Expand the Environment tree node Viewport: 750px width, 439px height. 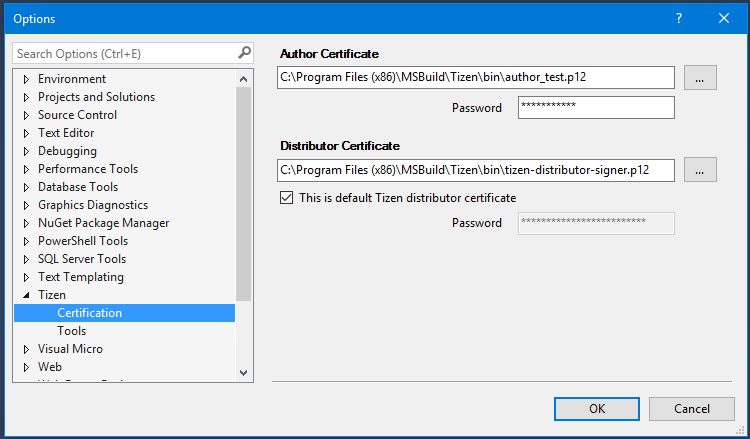(26, 79)
